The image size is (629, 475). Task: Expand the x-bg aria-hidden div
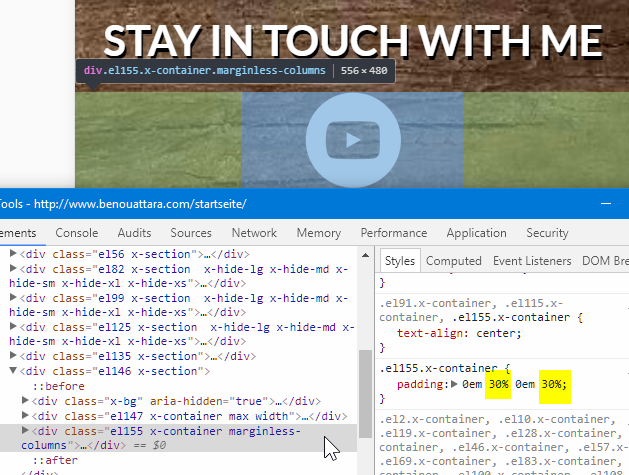(x=25, y=401)
